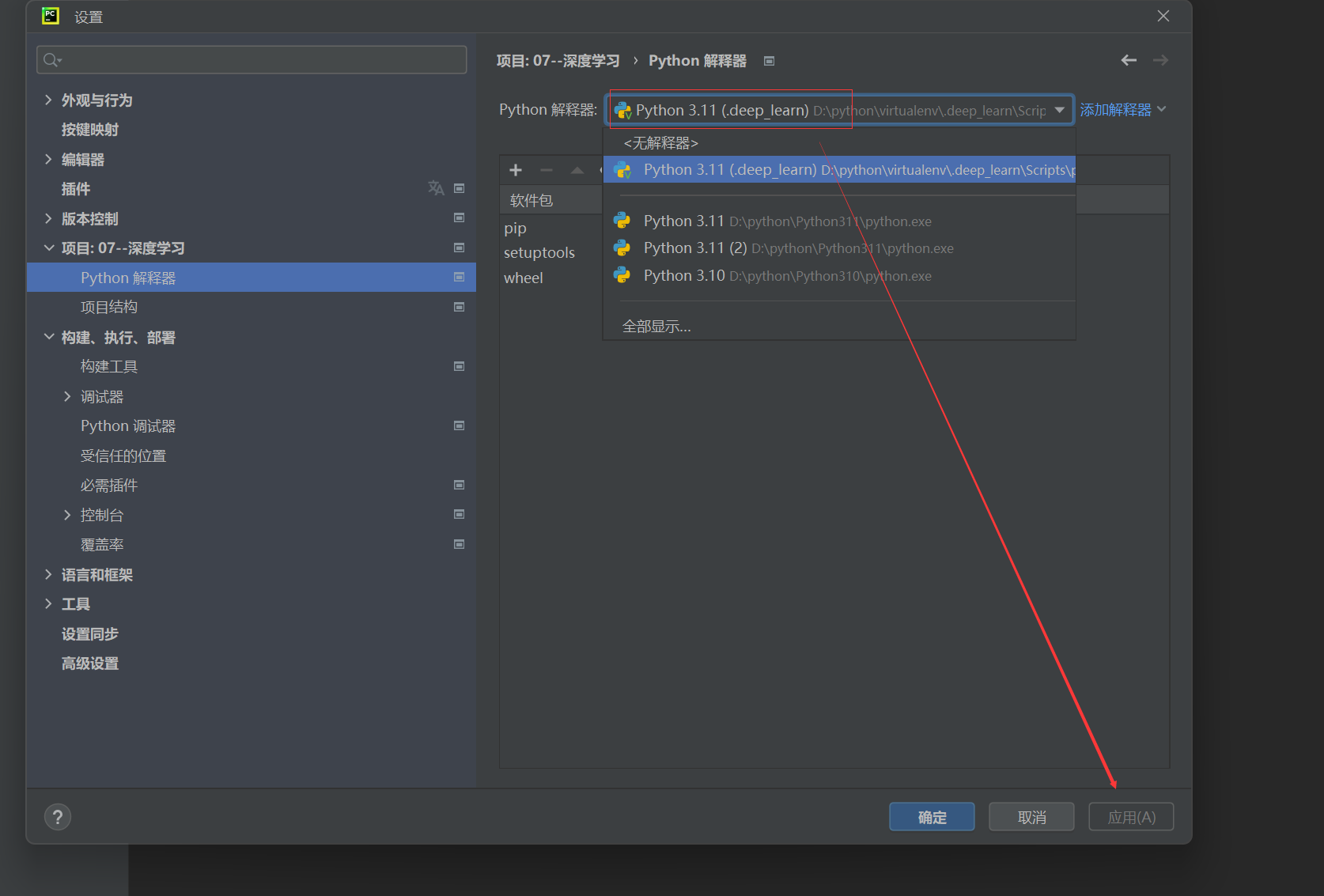Click the project-scope icon beside 项目: 07--深度学习
Screen dimensions: 1324x896
(x=459, y=248)
